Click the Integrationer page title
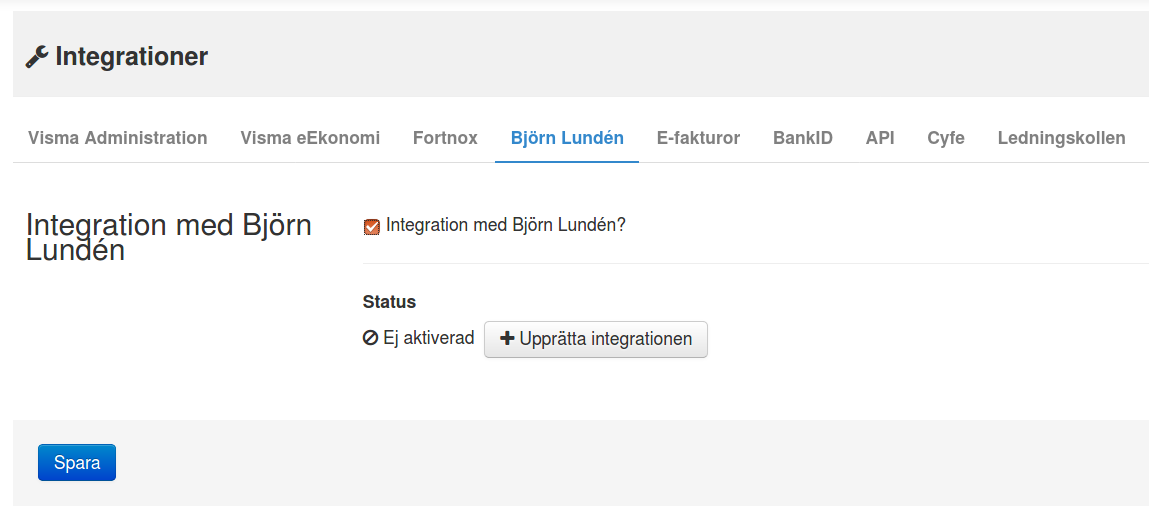 (x=131, y=56)
